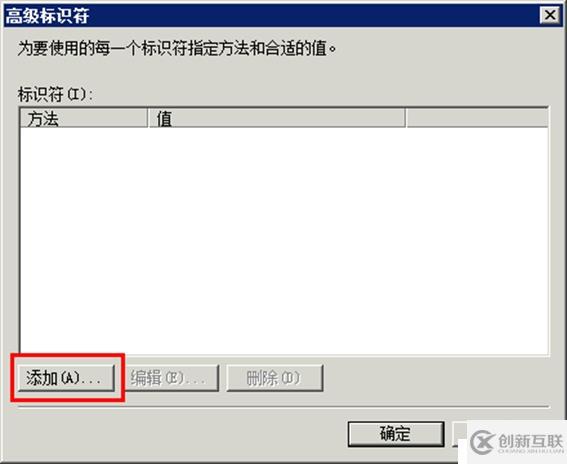Click the 值 column header
The height and width of the screenshot is (464, 567).
tap(277, 118)
